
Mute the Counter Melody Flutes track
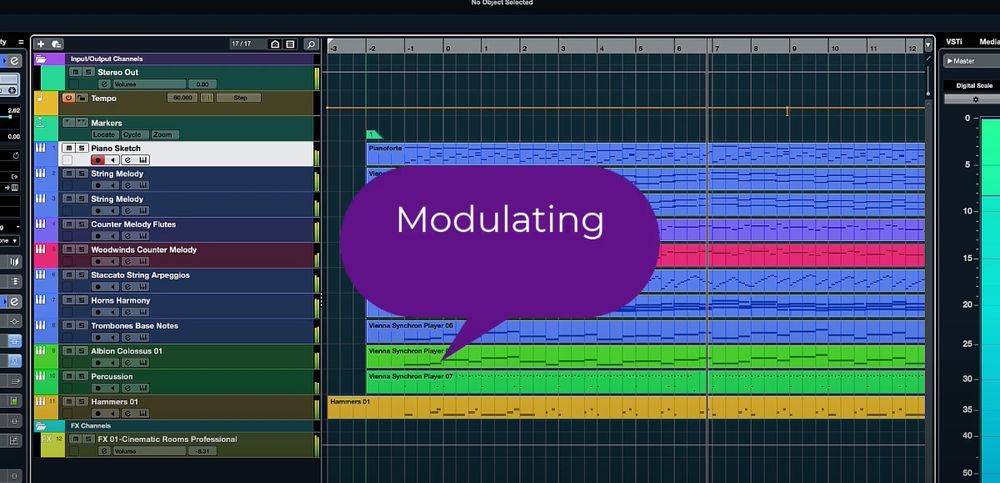click(x=69, y=224)
